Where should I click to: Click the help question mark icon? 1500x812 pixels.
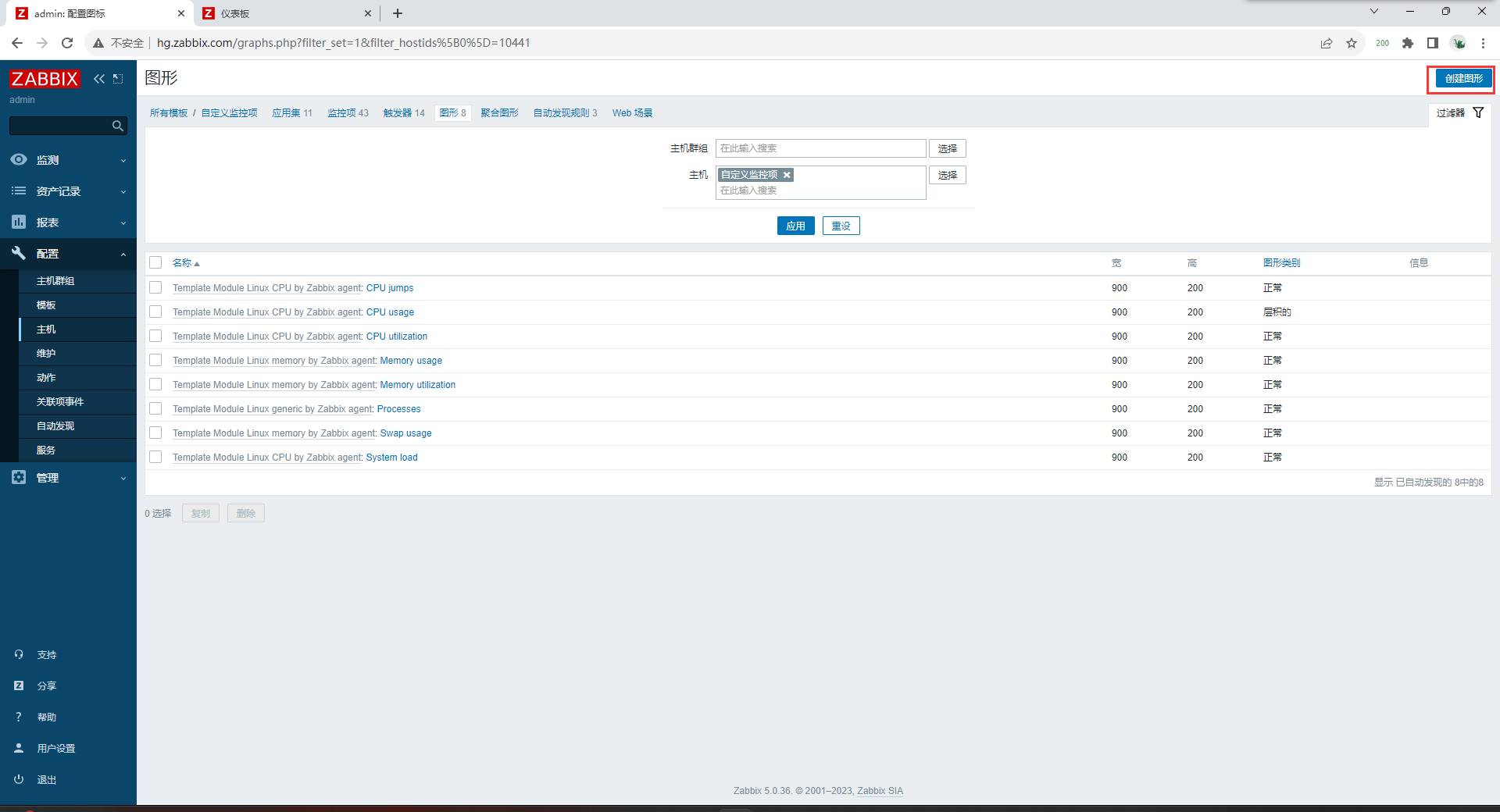(19, 717)
